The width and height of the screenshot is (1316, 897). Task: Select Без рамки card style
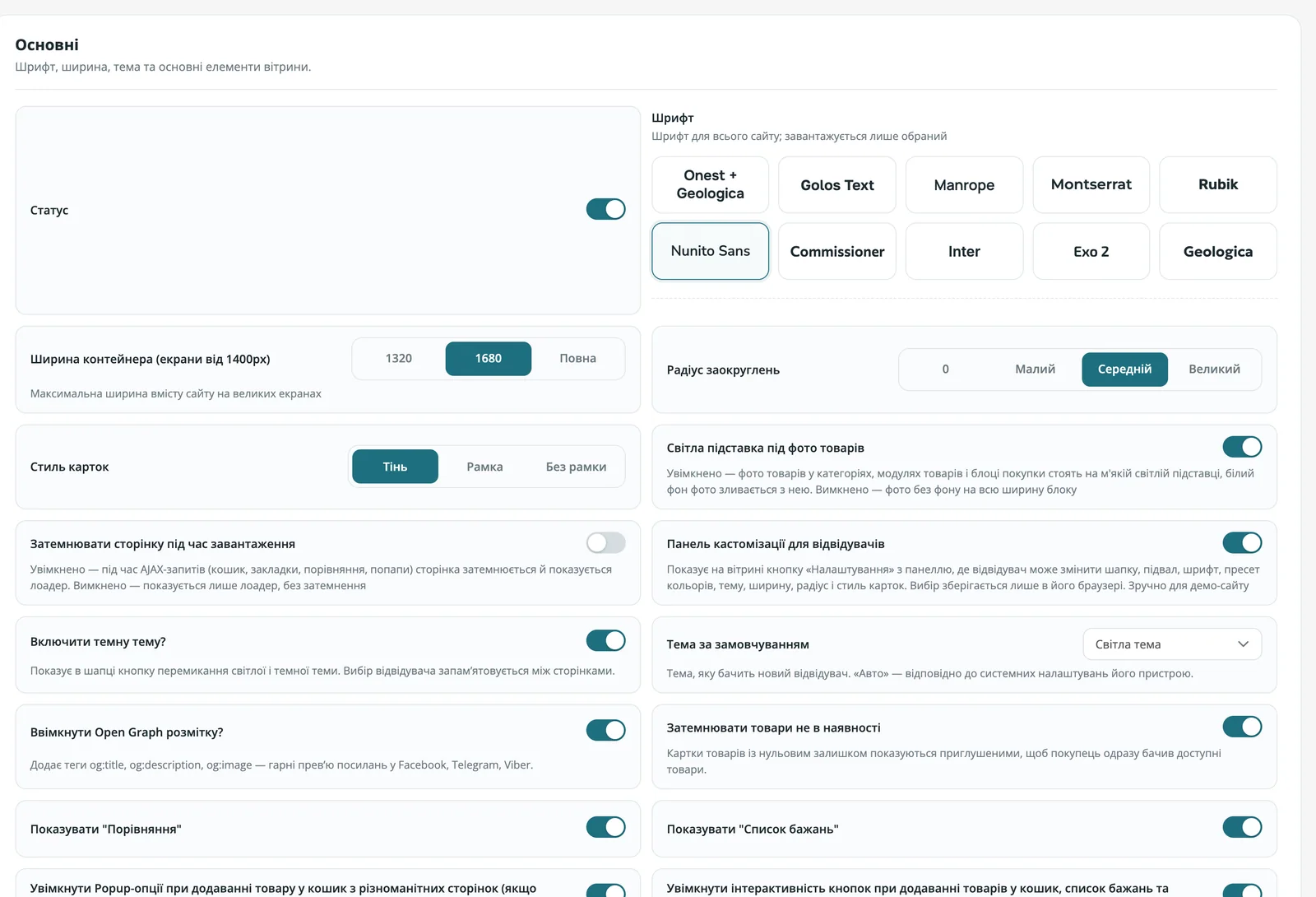coord(577,467)
